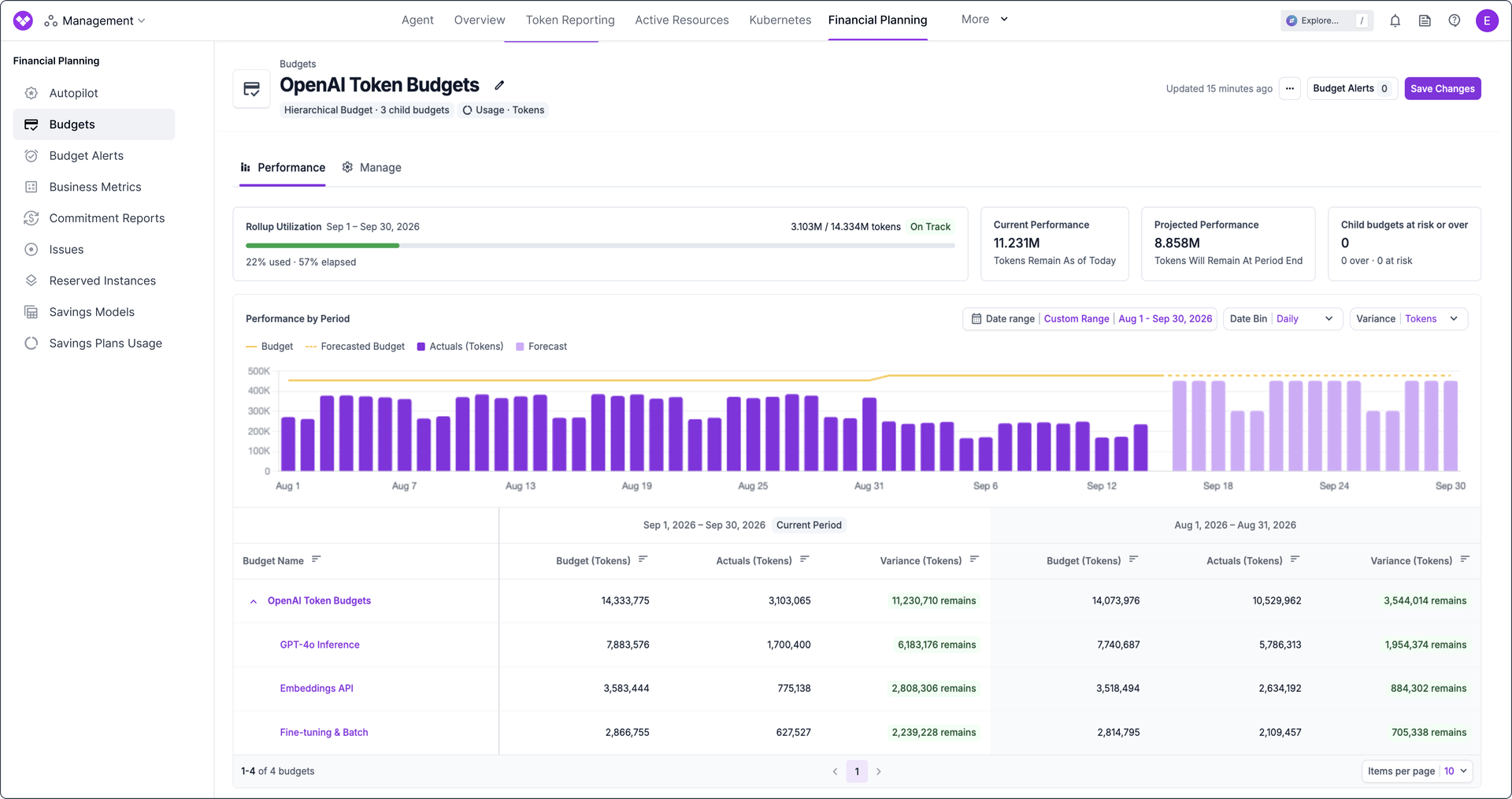Toggle the Actuals (Tokens) legend swatch
This screenshot has width=1512, height=799.
tap(421, 347)
